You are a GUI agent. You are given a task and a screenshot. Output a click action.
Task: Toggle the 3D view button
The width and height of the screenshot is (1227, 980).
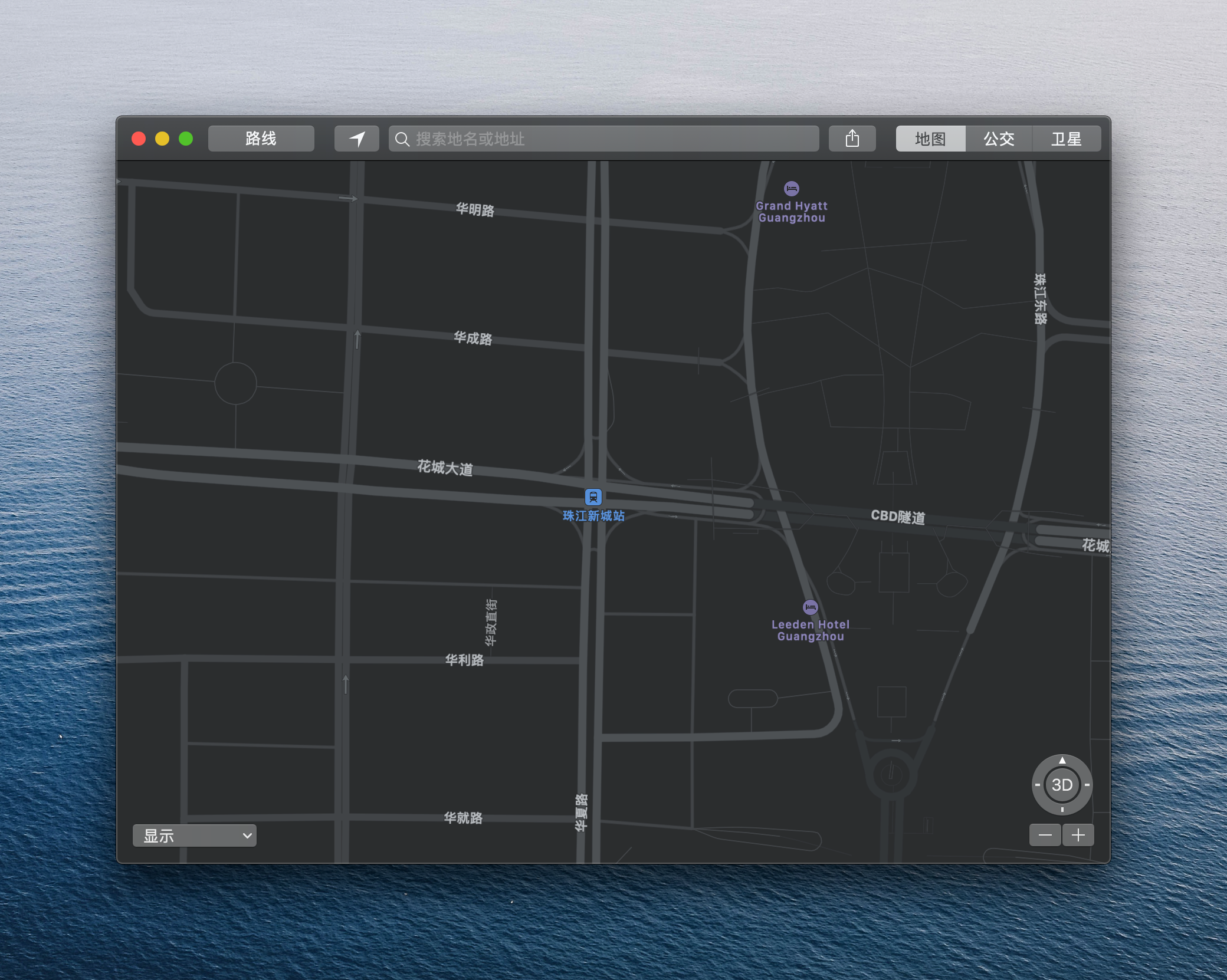tap(1062, 785)
